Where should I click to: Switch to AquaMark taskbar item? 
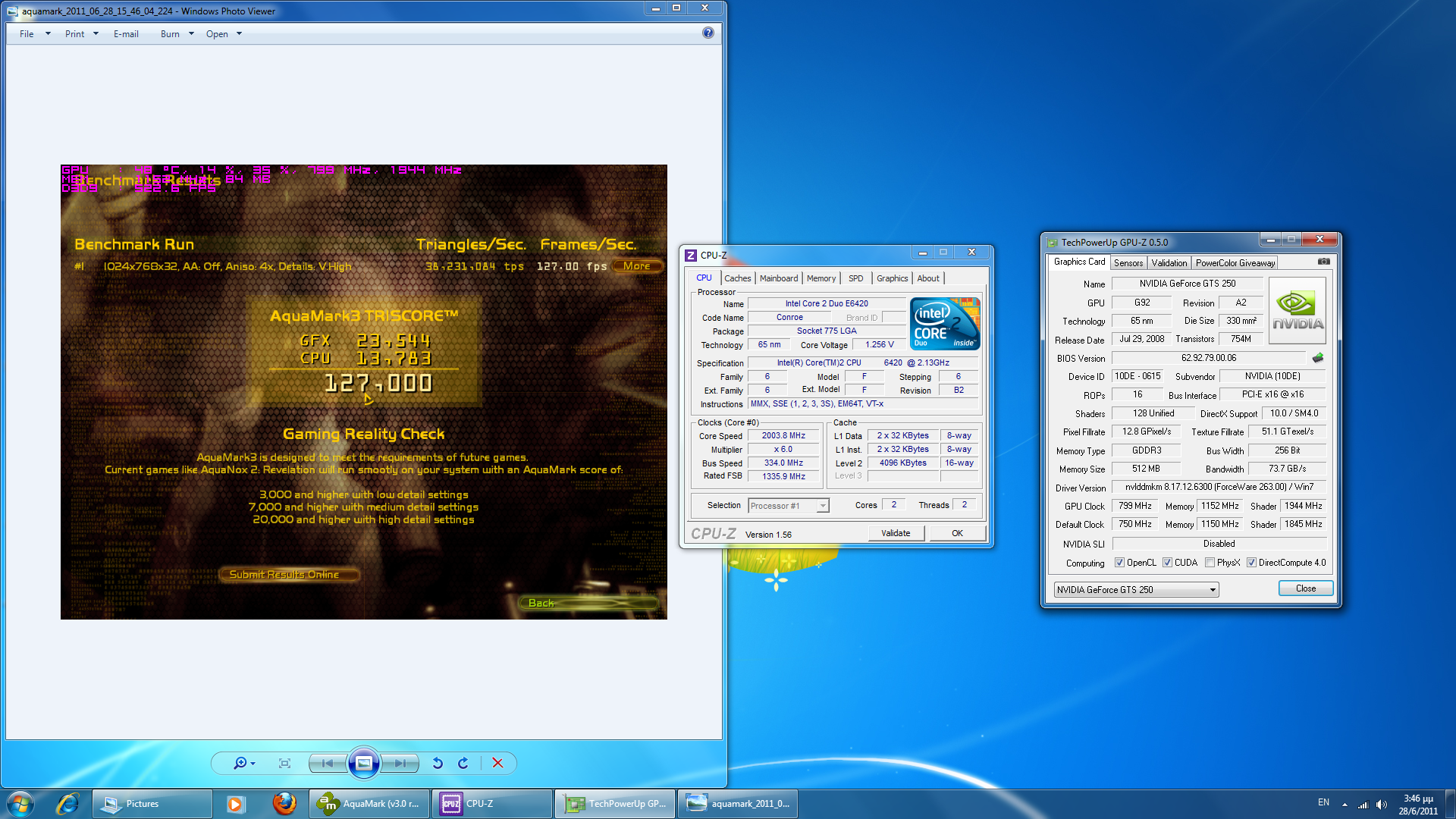(369, 804)
